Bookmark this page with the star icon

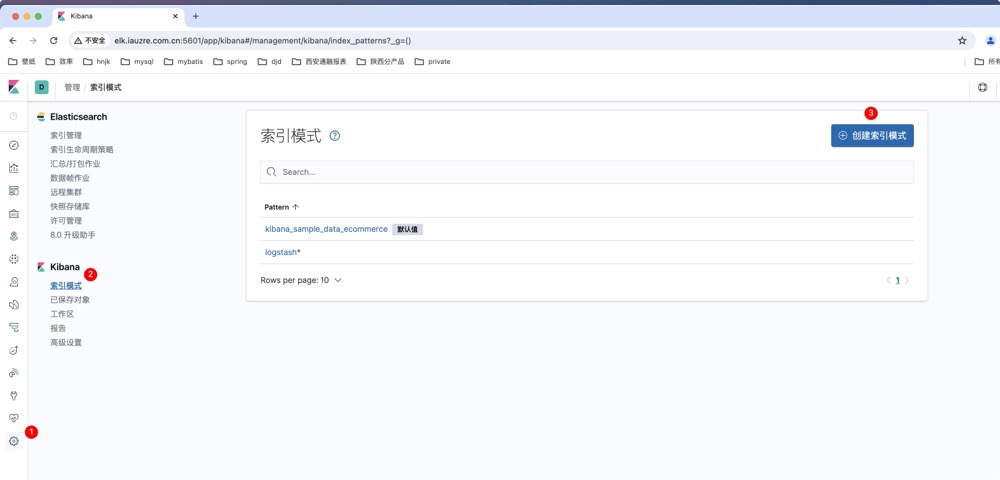click(962, 41)
